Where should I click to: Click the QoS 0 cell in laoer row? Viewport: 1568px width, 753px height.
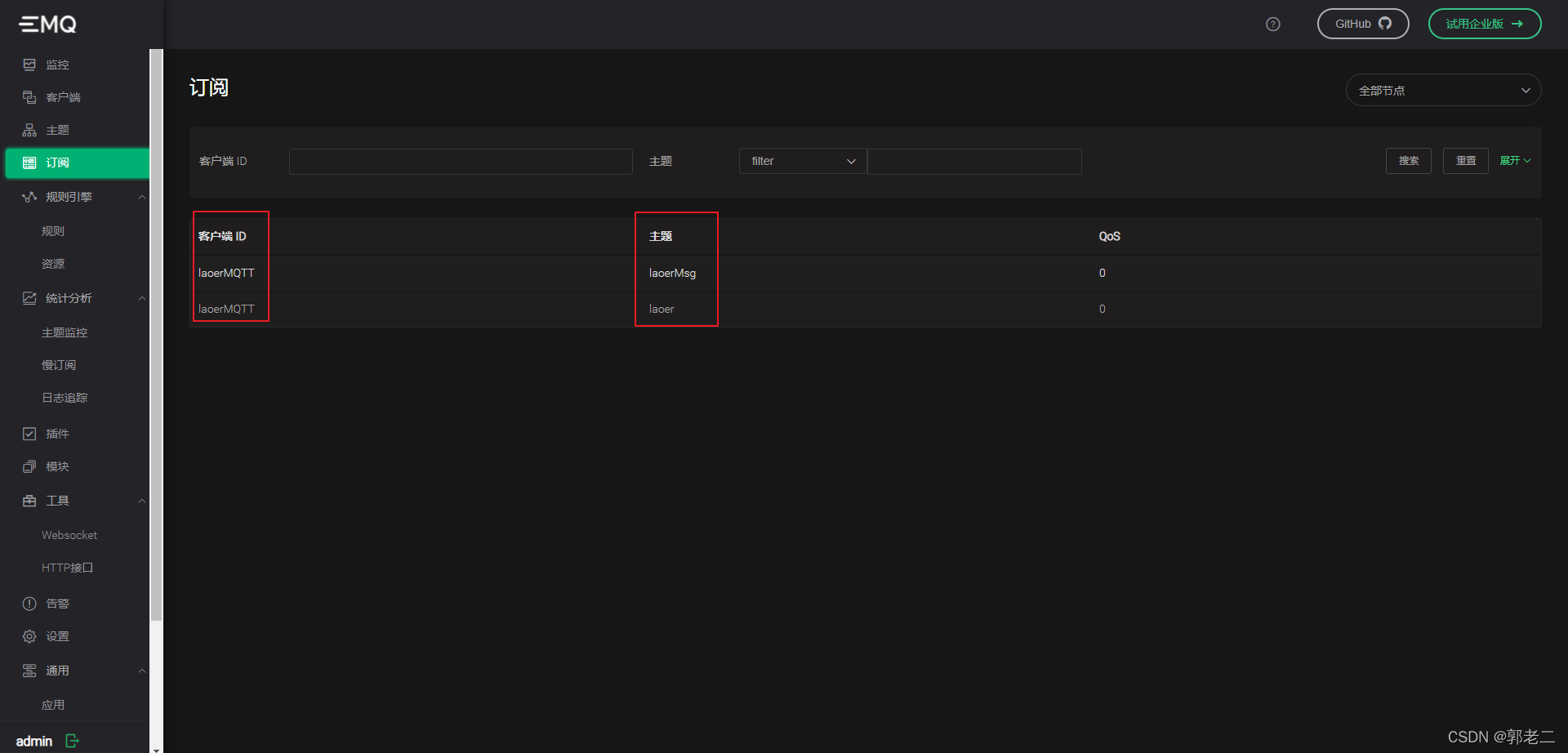coord(1102,309)
